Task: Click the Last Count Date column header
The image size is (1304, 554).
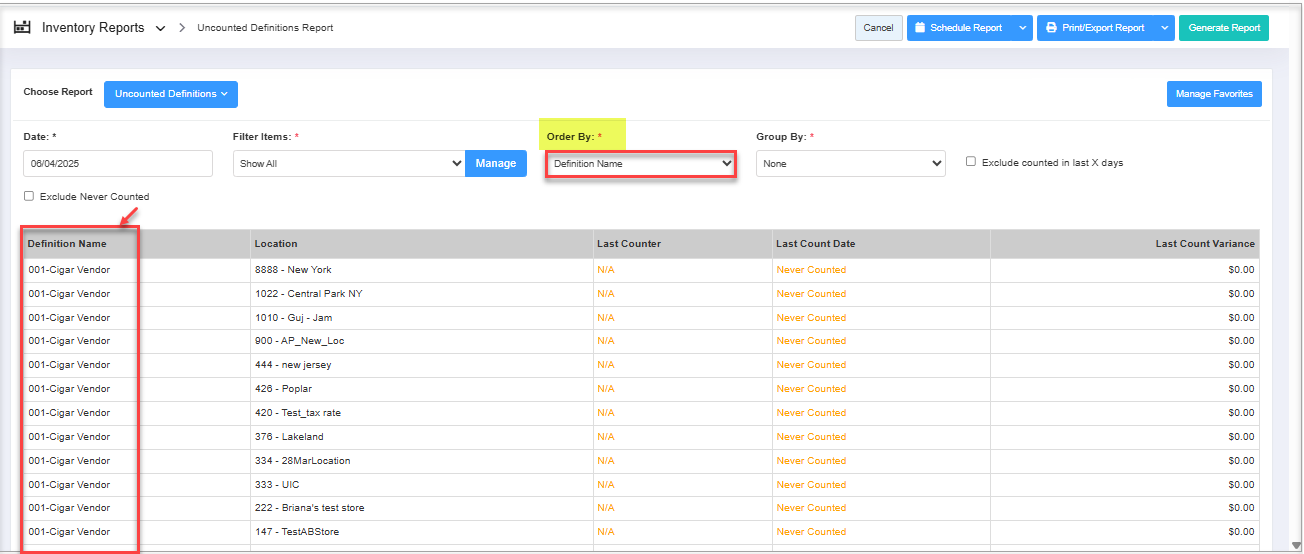Action: [815, 244]
